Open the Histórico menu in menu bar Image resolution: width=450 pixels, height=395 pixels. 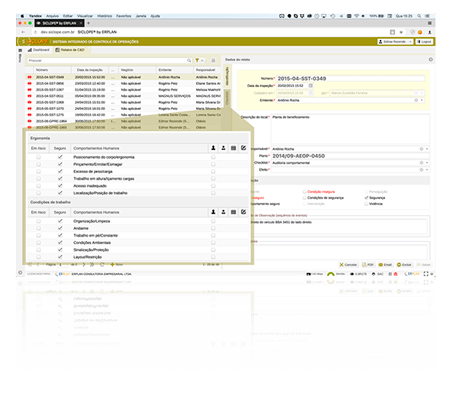point(104,16)
